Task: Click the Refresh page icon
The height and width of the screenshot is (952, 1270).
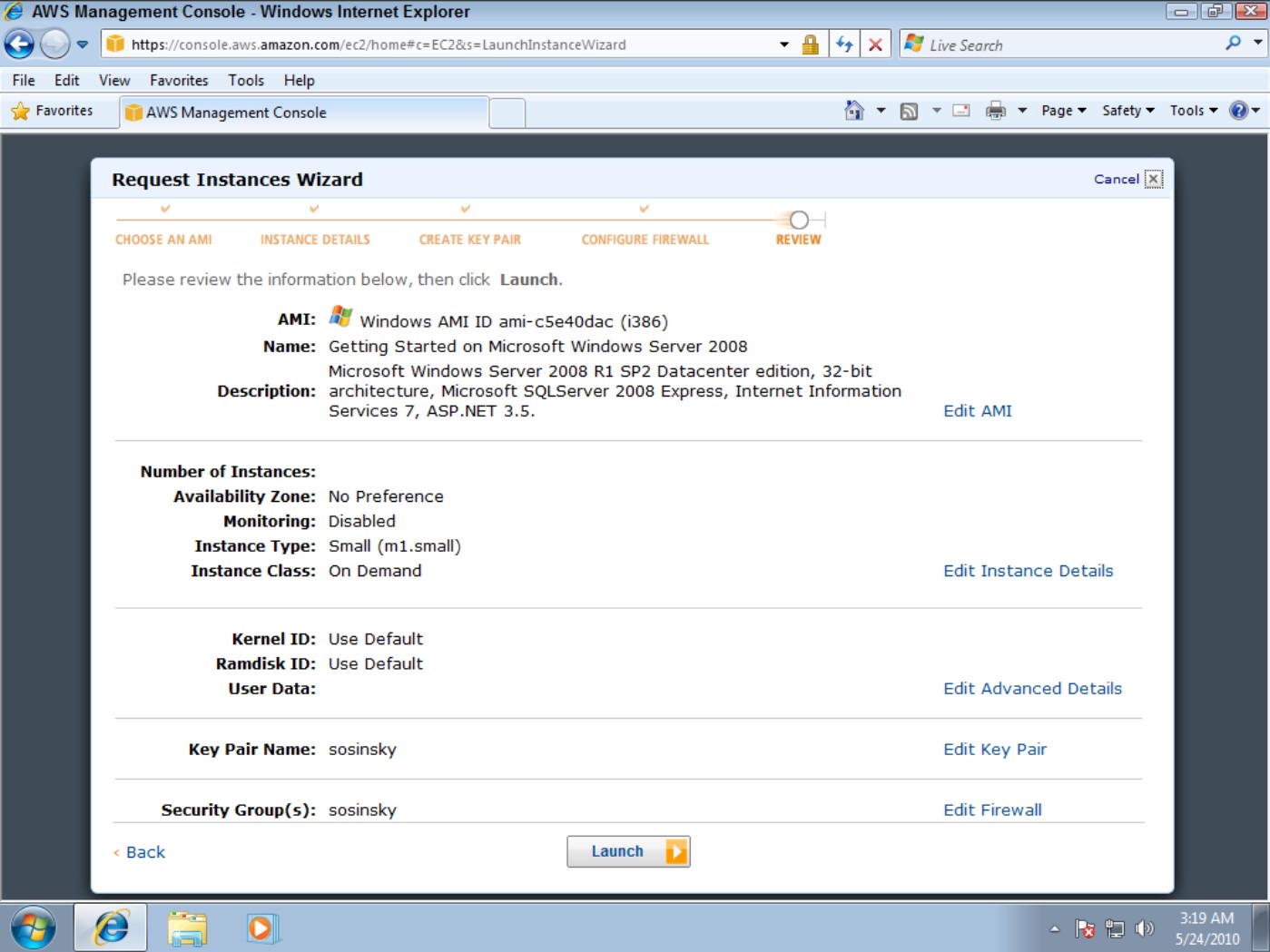Action: 844,44
